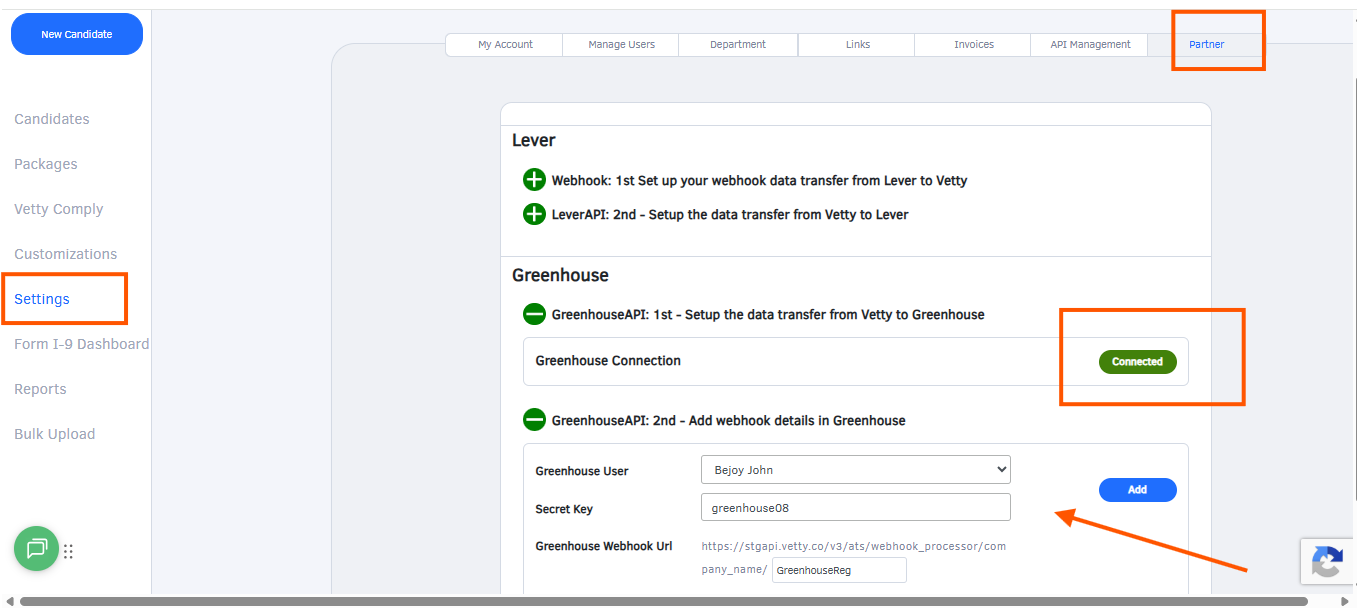Switch to API Management tab
1357x608 pixels.
(1090, 45)
